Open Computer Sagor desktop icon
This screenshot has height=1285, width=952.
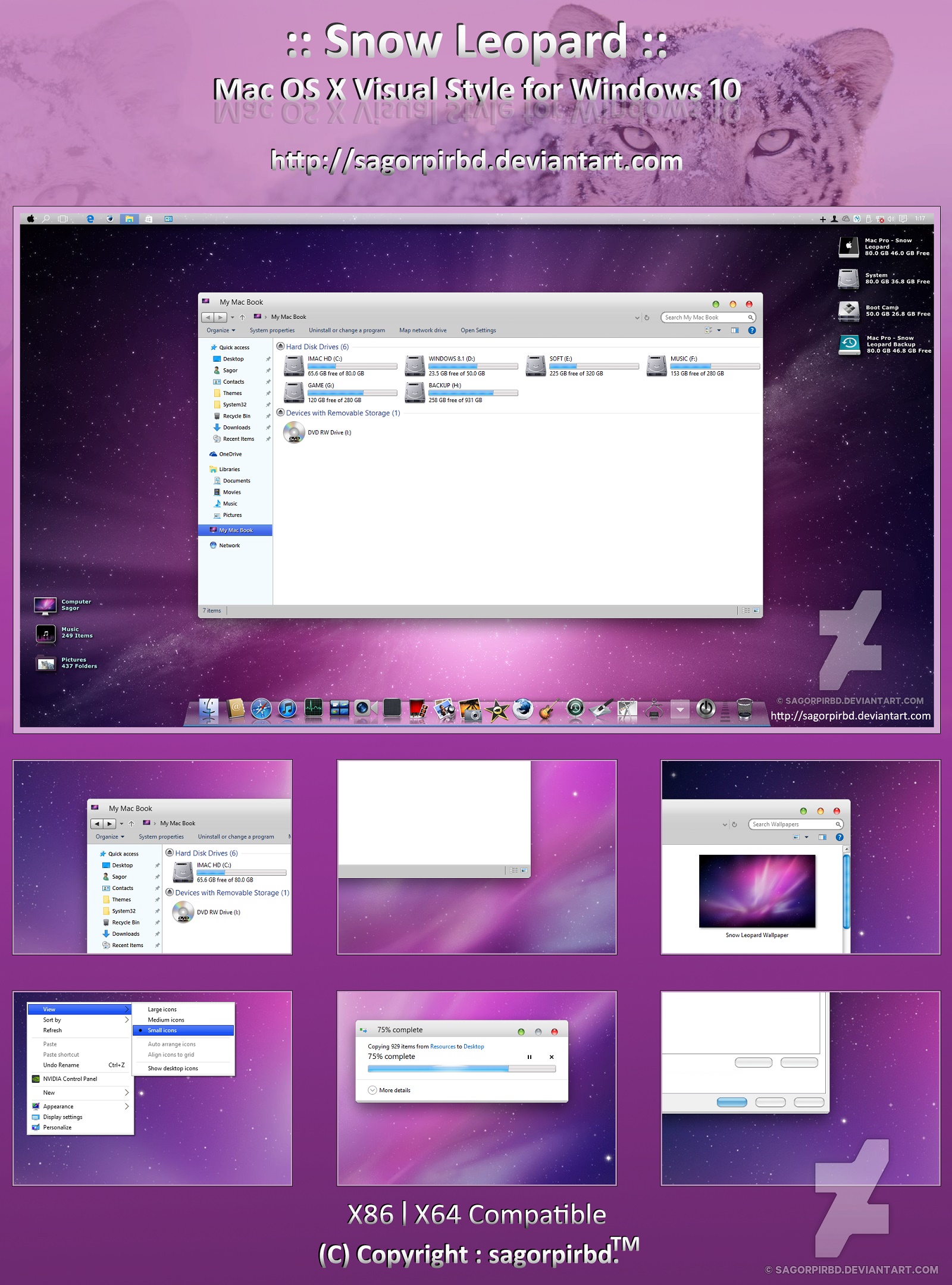[x=45, y=605]
